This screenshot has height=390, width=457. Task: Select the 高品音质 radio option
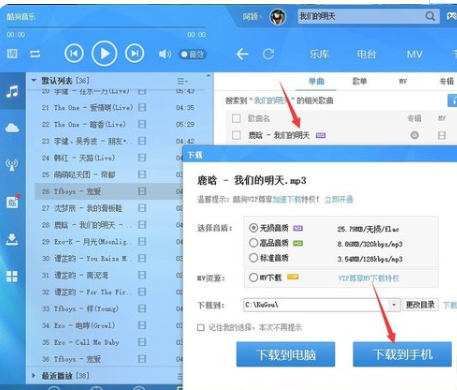[253, 243]
